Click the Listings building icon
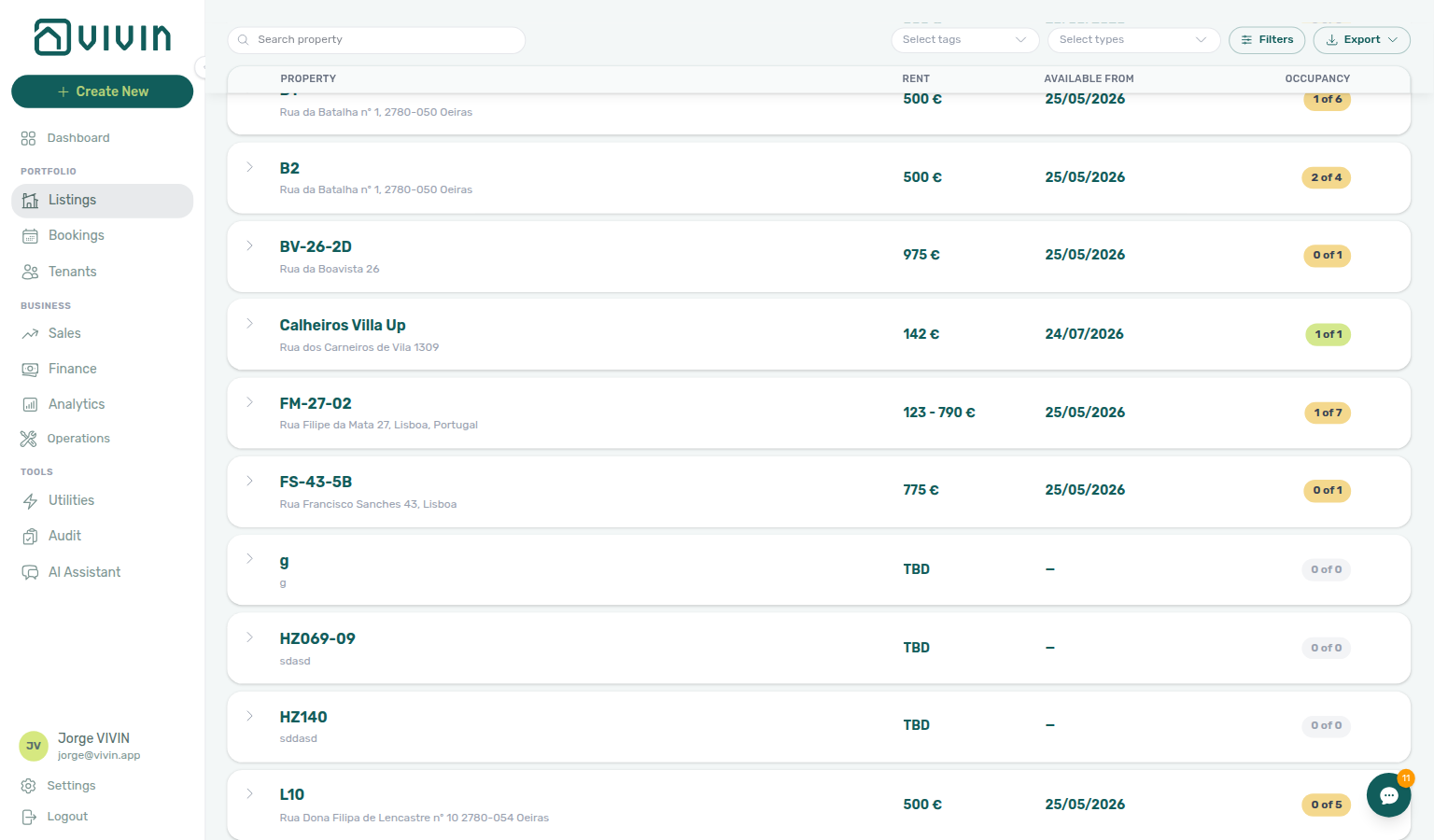 click(x=30, y=200)
